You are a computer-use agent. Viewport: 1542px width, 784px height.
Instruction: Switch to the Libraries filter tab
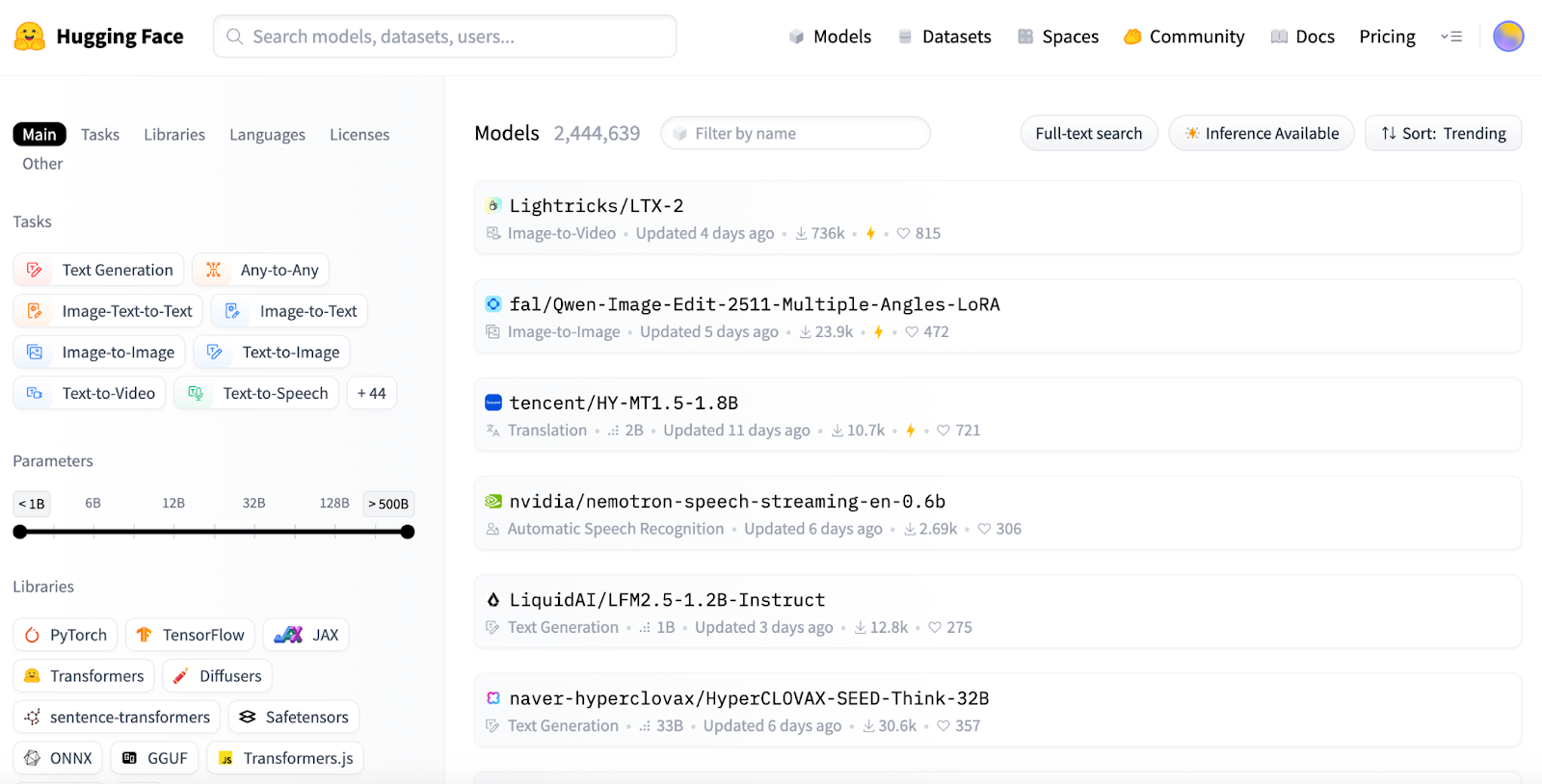pyautogui.click(x=174, y=135)
